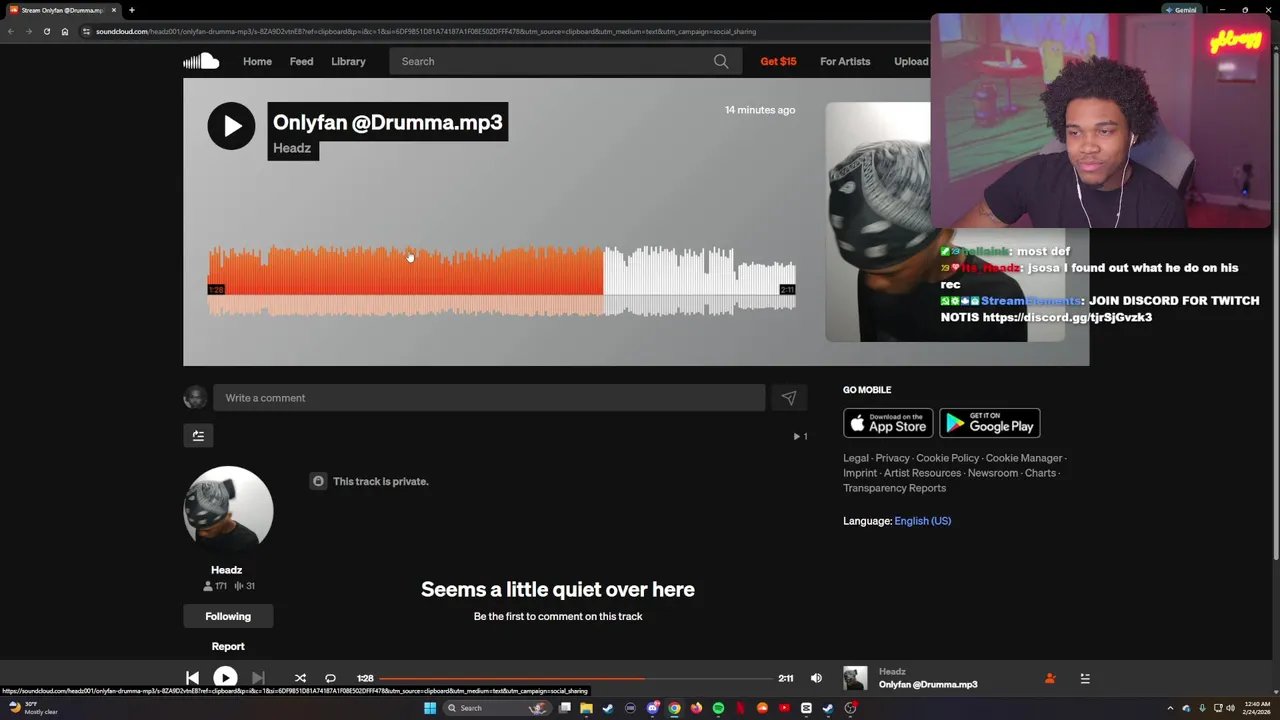Open Discord from the taskbar
The width and height of the screenshot is (1280, 720).
pyautogui.click(x=653, y=708)
